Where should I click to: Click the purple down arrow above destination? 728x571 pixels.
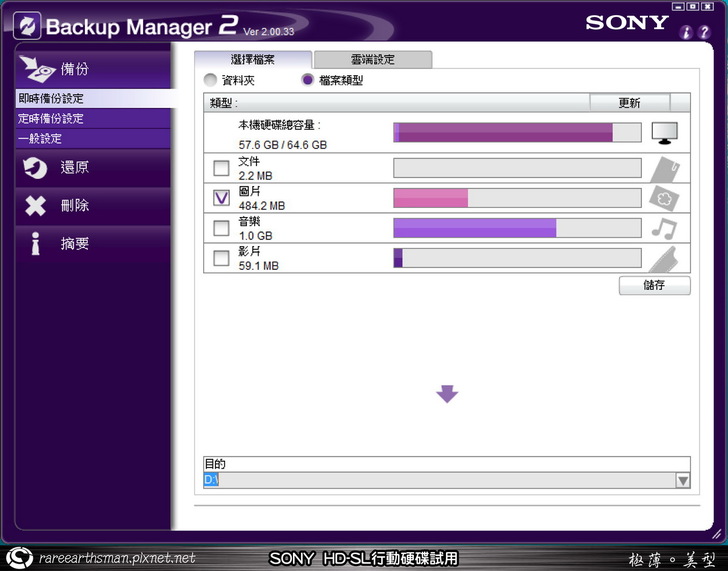tap(447, 394)
